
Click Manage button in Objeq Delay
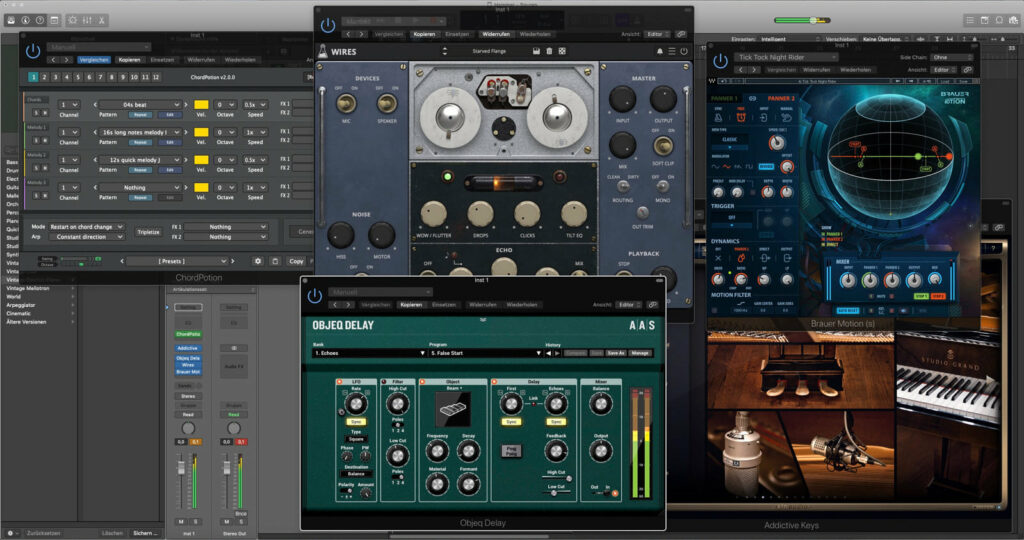click(640, 353)
